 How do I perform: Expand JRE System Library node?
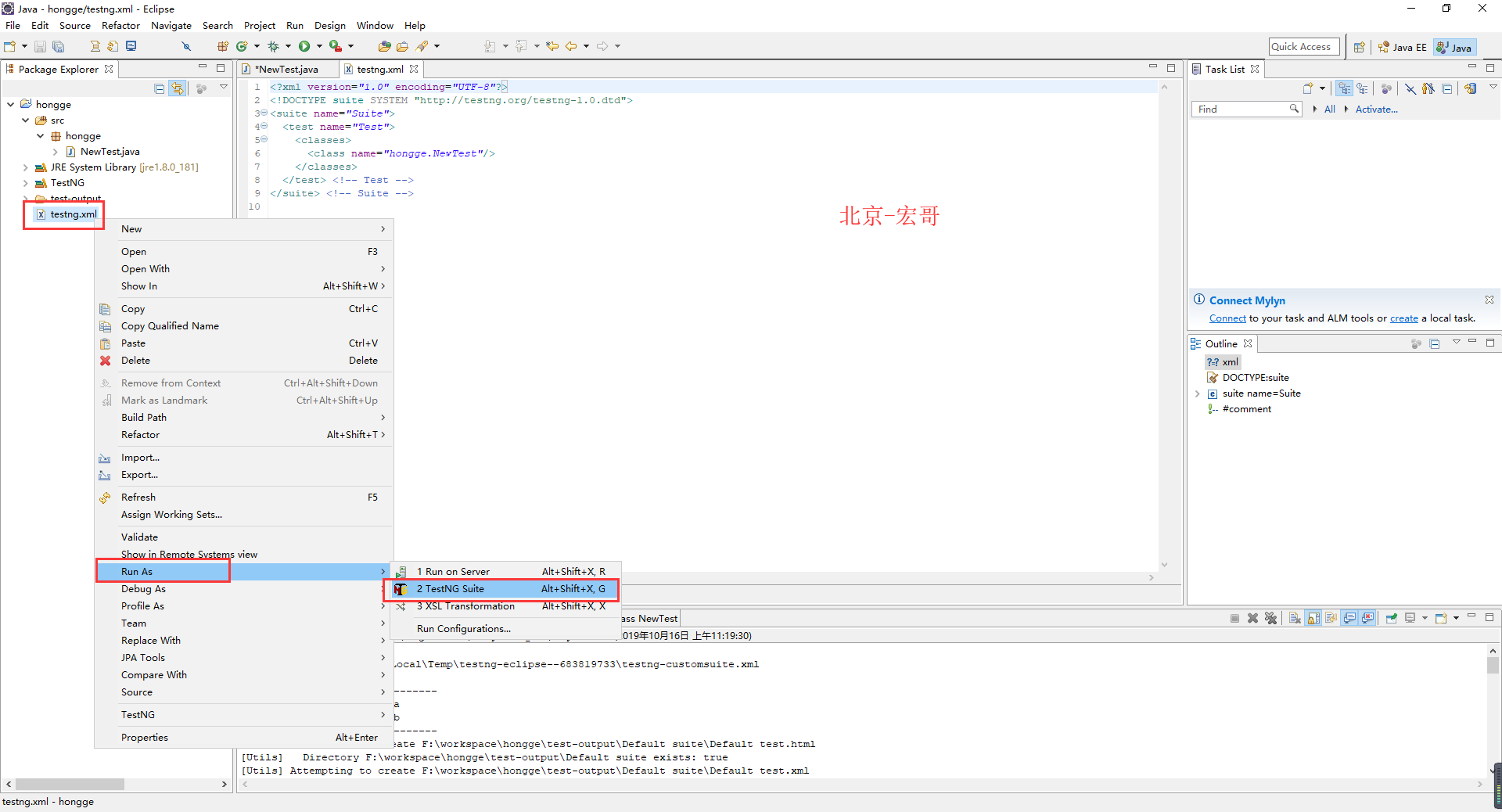pos(26,167)
